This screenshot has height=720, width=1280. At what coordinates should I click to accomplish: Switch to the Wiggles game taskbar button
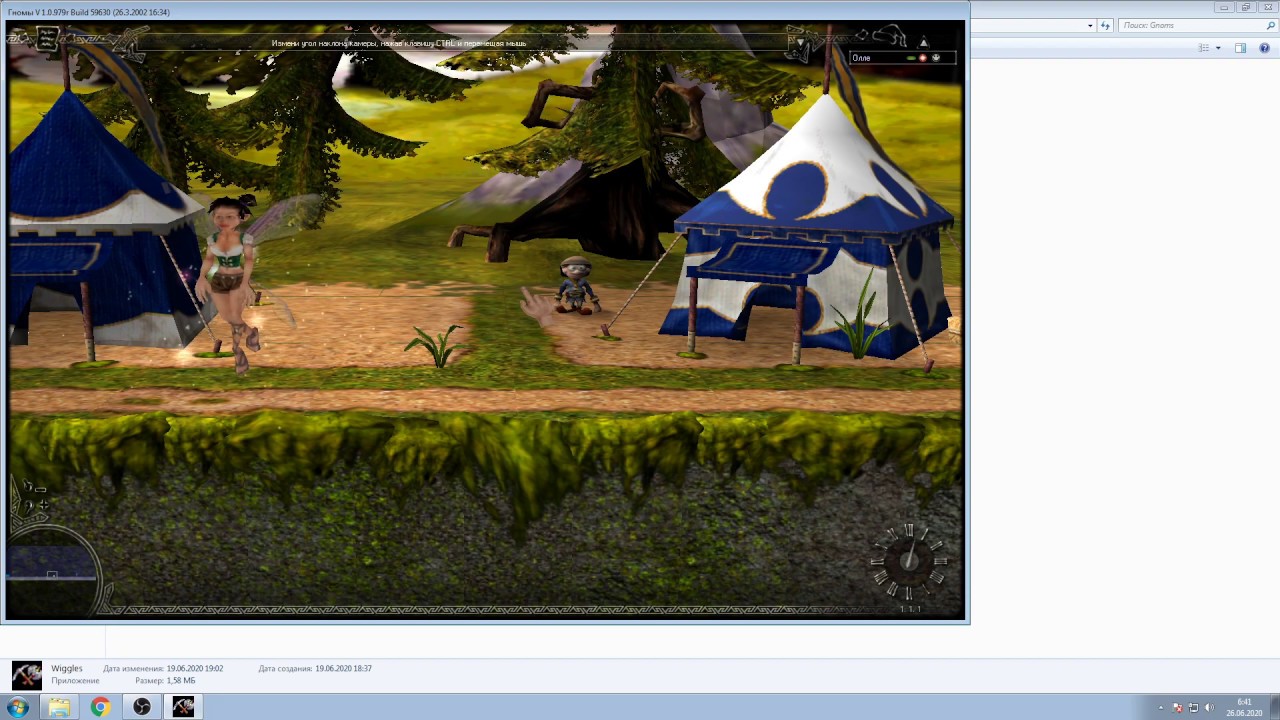pos(183,707)
